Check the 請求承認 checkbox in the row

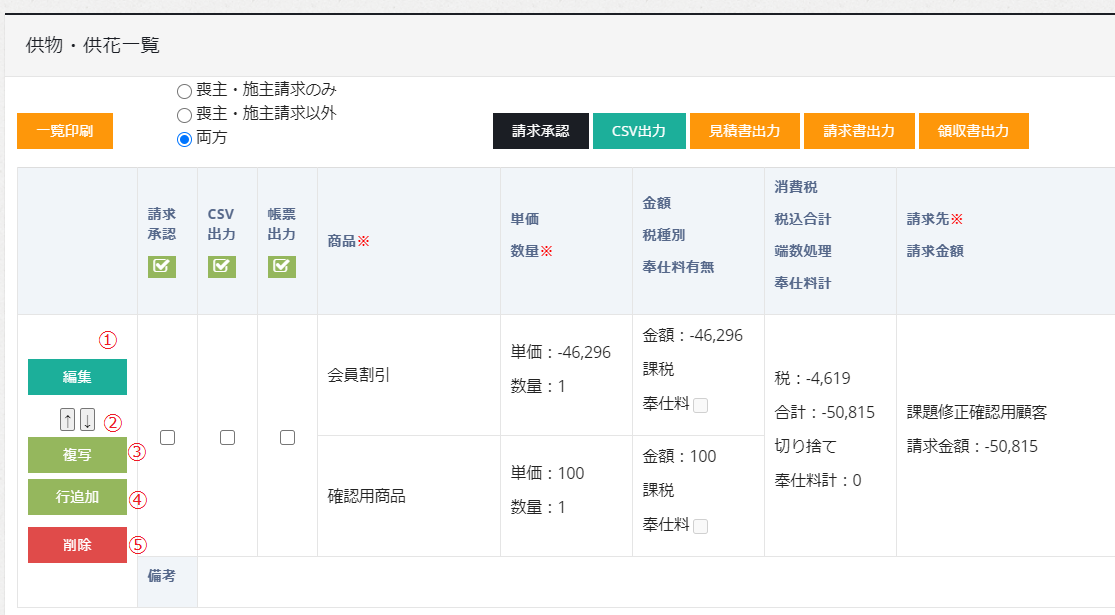tap(167, 437)
